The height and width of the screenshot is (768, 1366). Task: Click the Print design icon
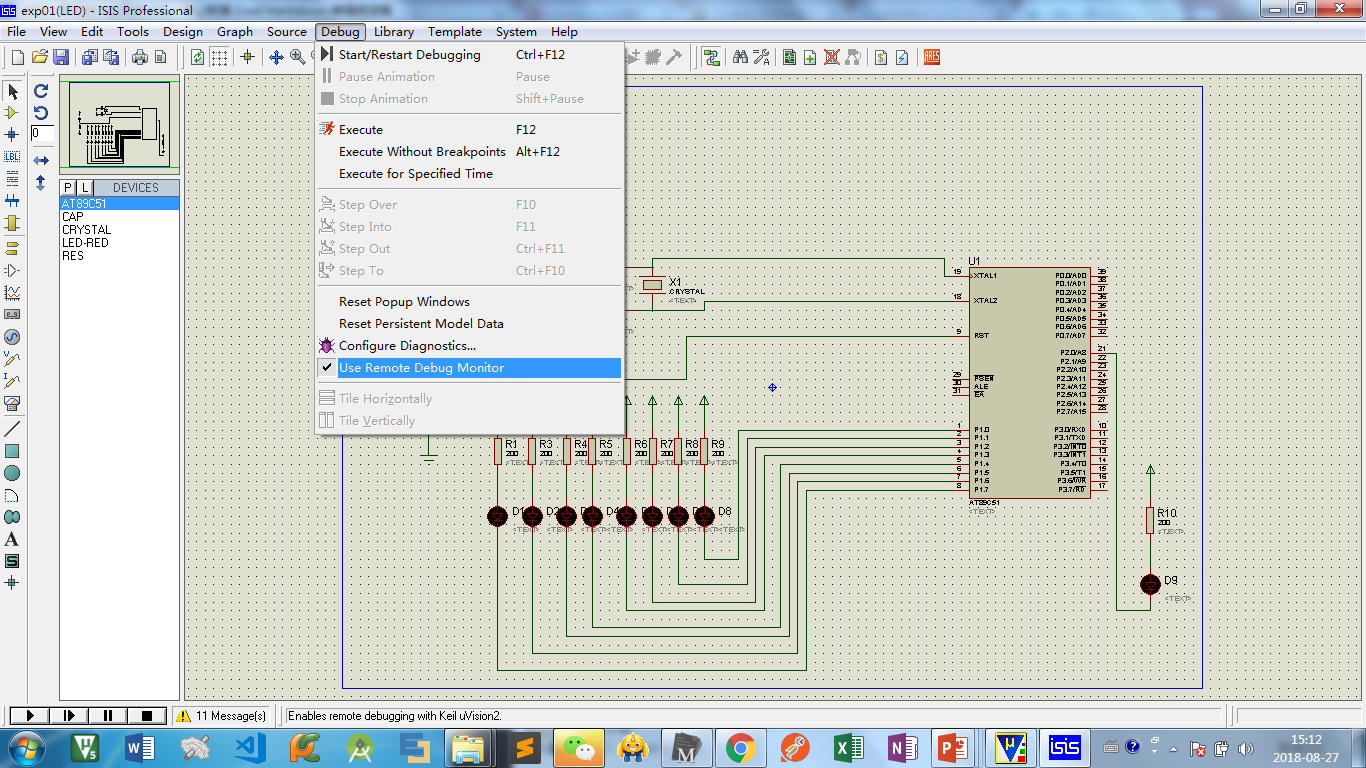tap(140, 57)
